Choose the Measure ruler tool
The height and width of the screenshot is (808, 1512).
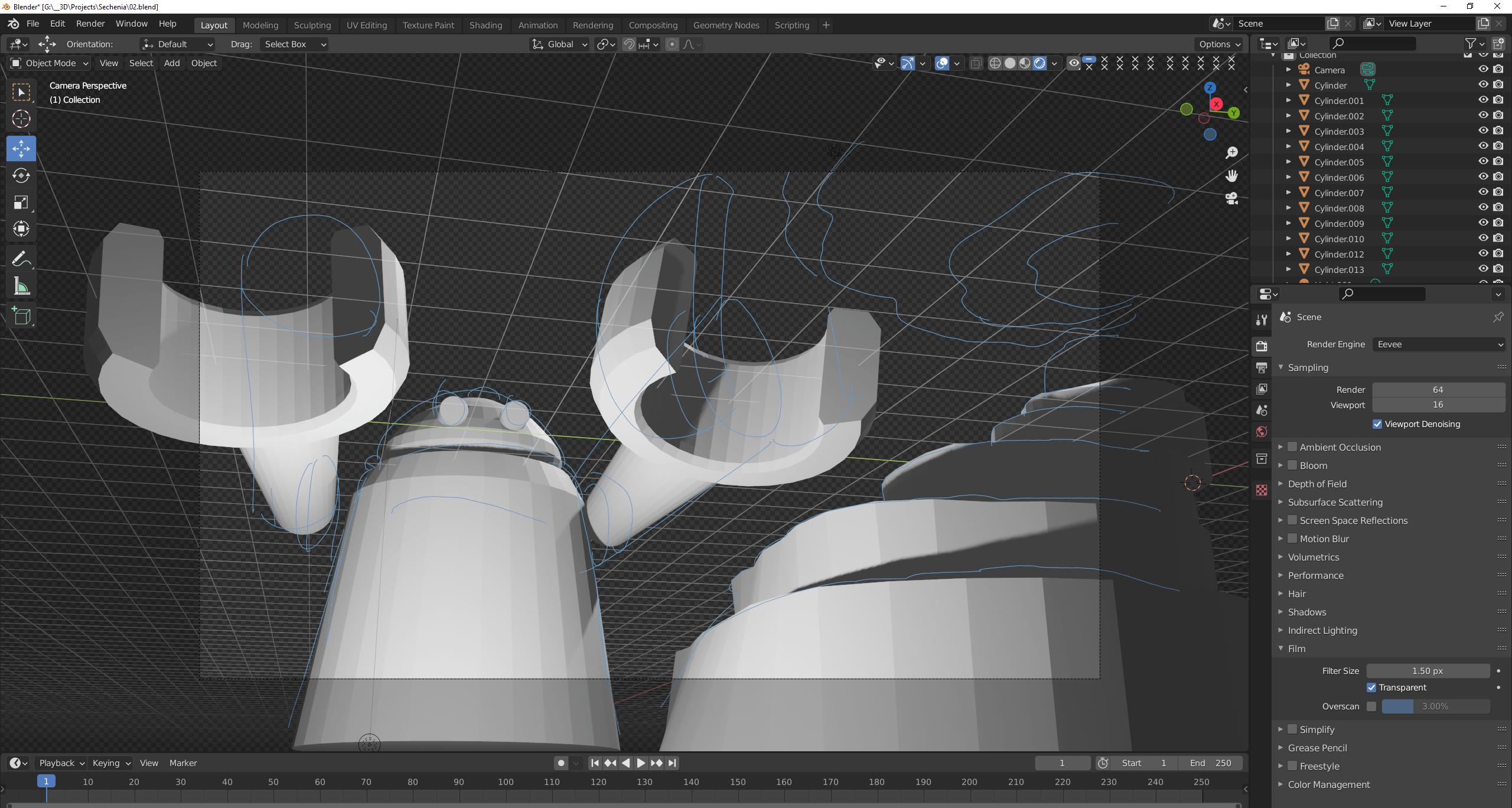click(x=21, y=286)
